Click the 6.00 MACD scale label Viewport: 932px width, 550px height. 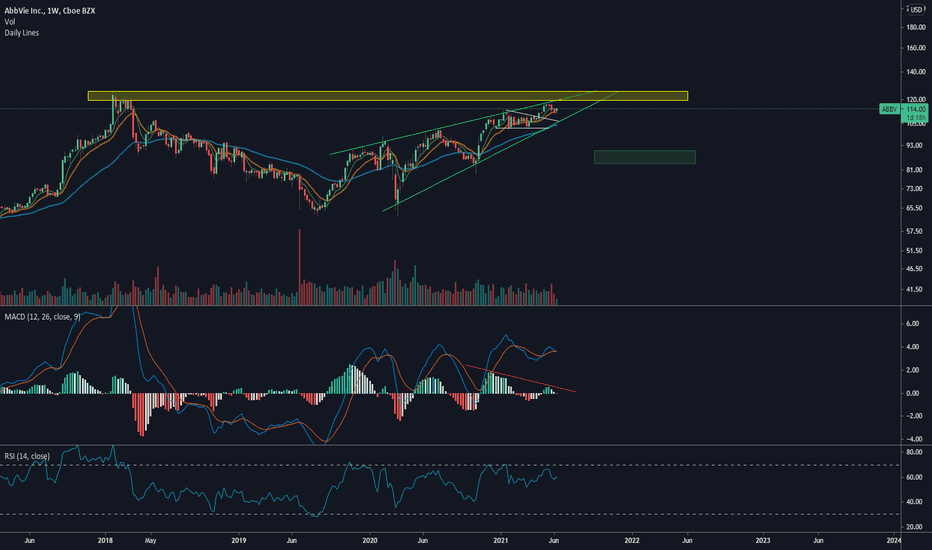tap(912, 324)
